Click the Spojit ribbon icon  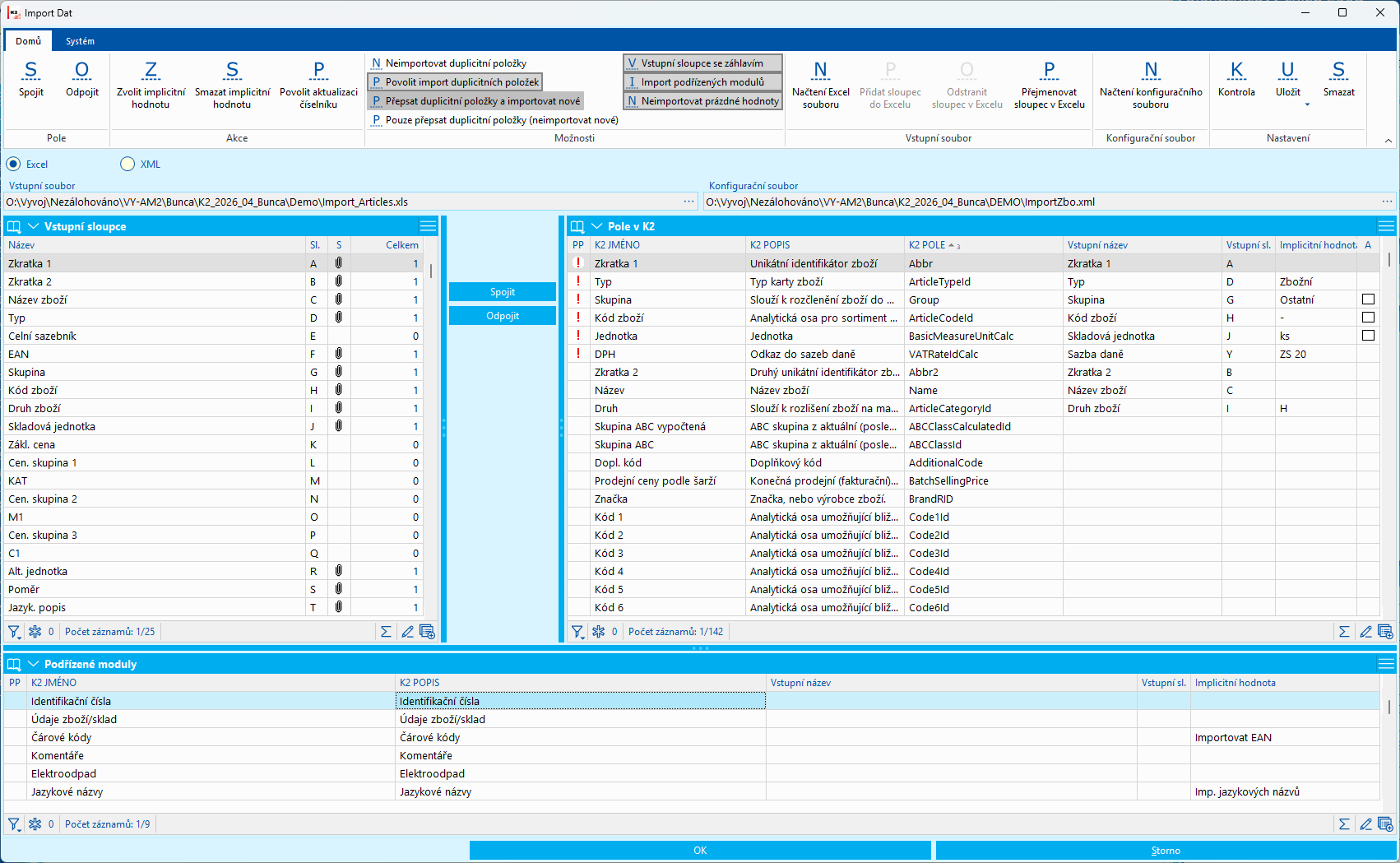point(31,79)
